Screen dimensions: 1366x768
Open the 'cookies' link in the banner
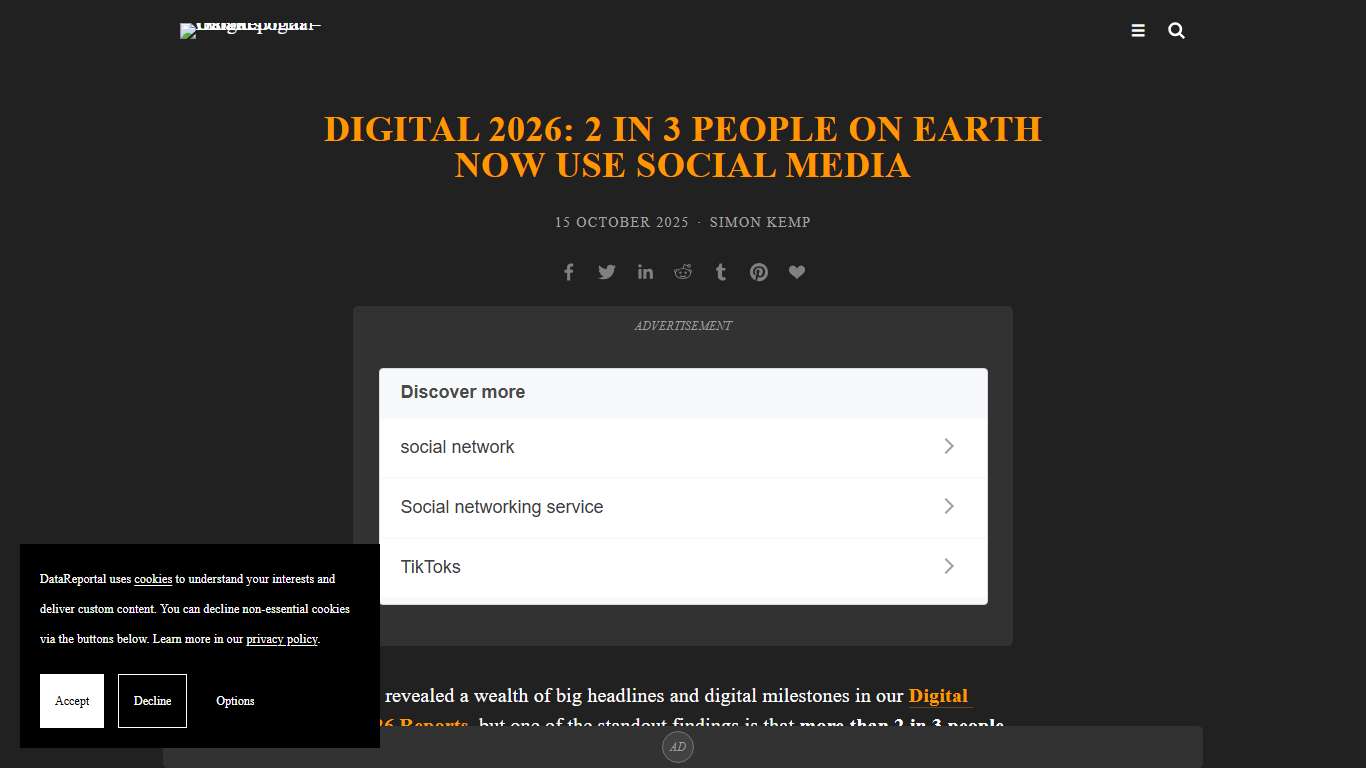click(x=152, y=579)
